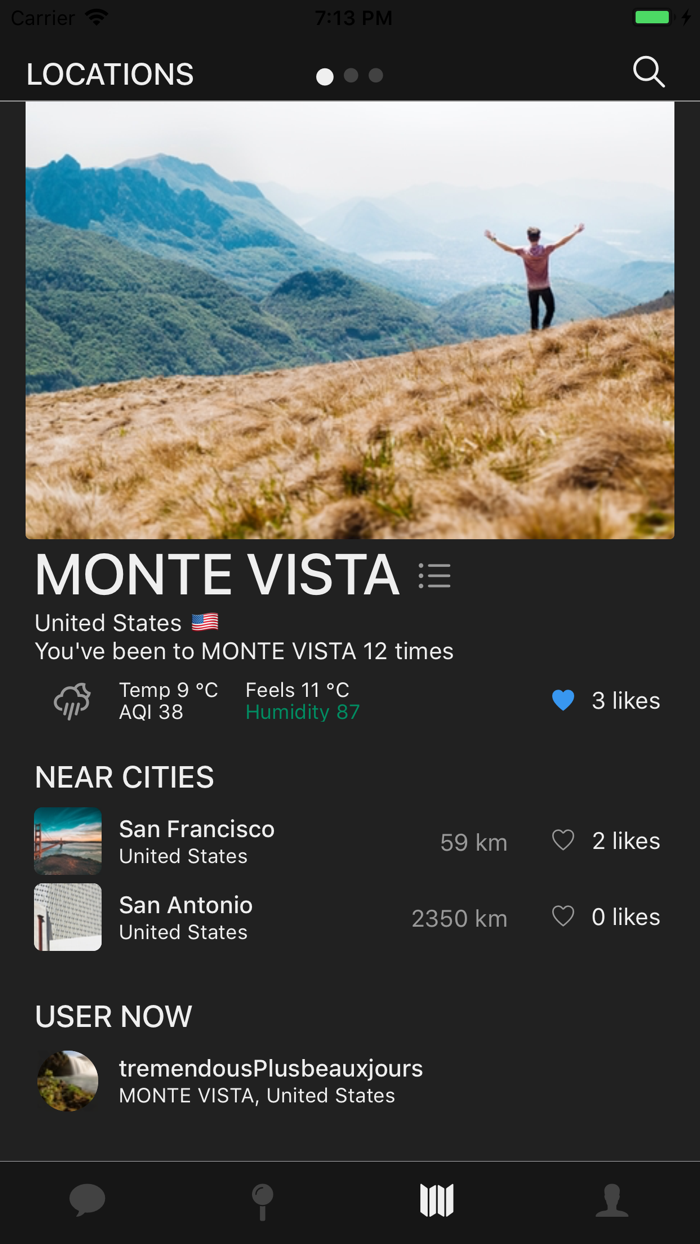Open the list menu beside MONTE VISTA
The image size is (700, 1244).
coord(434,575)
